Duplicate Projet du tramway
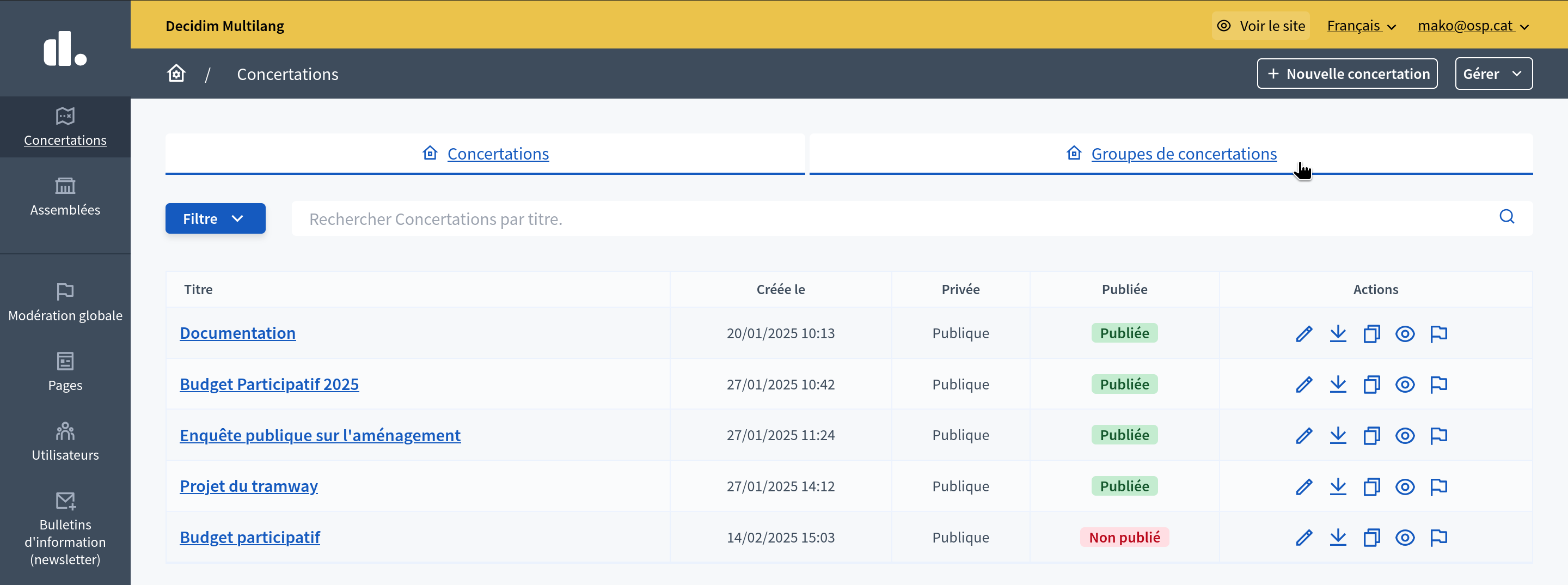 (x=1371, y=487)
